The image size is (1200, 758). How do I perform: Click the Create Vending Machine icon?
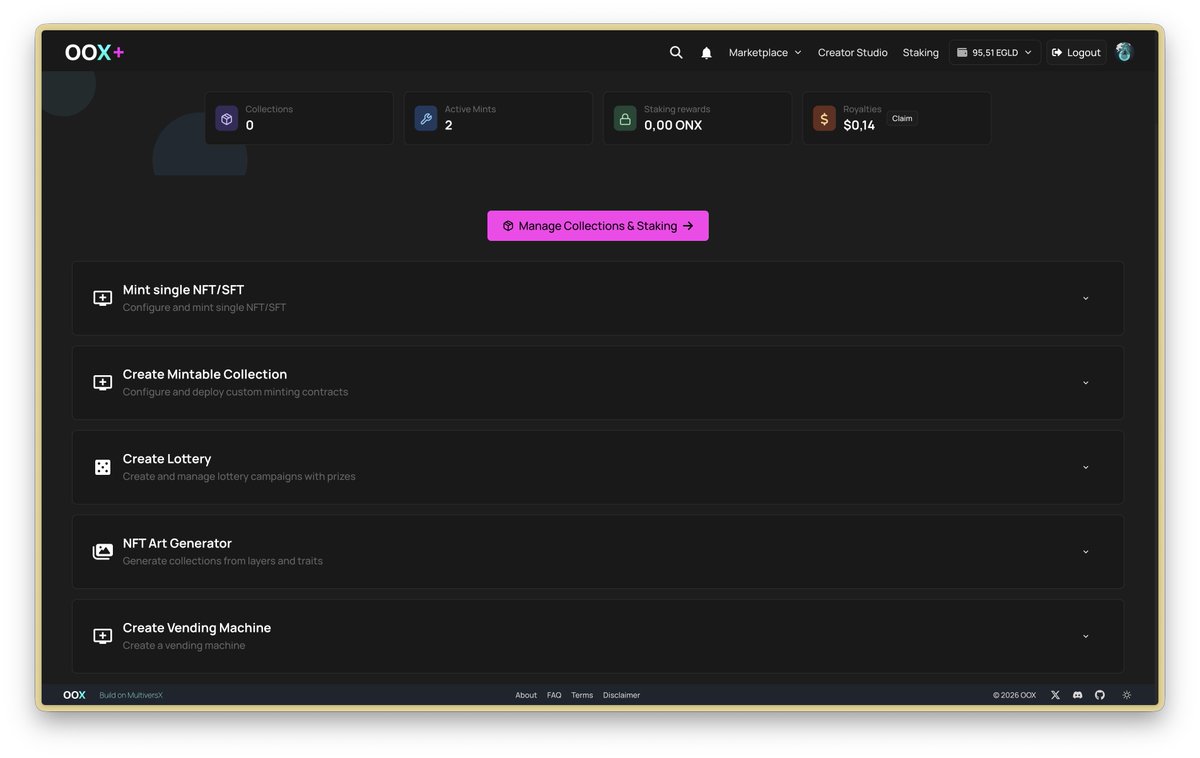coord(102,636)
